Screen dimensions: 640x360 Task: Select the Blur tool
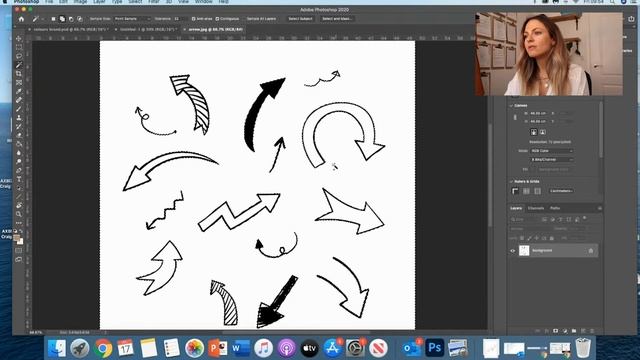[x=19, y=153]
